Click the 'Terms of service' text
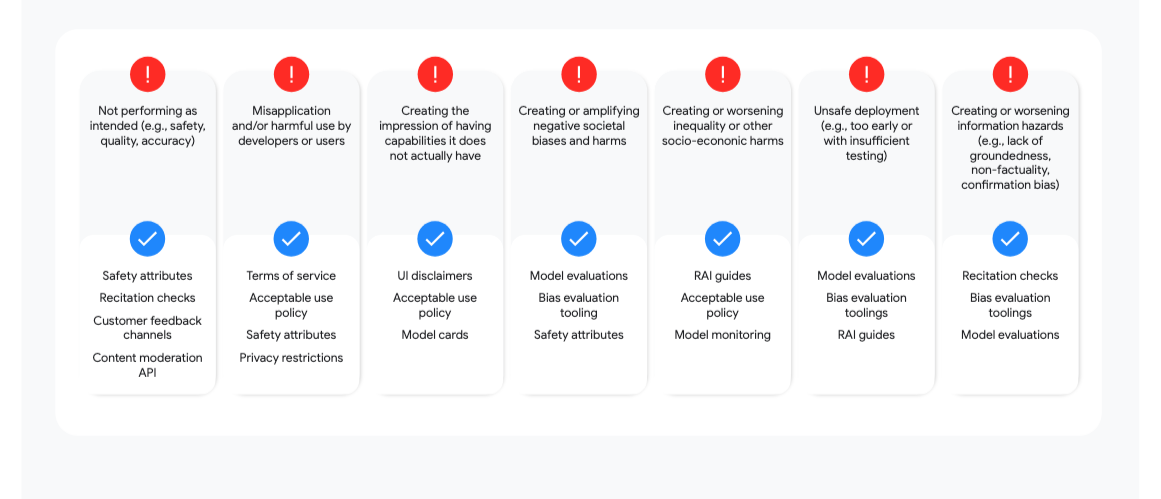The image size is (1161, 499). coord(291,276)
